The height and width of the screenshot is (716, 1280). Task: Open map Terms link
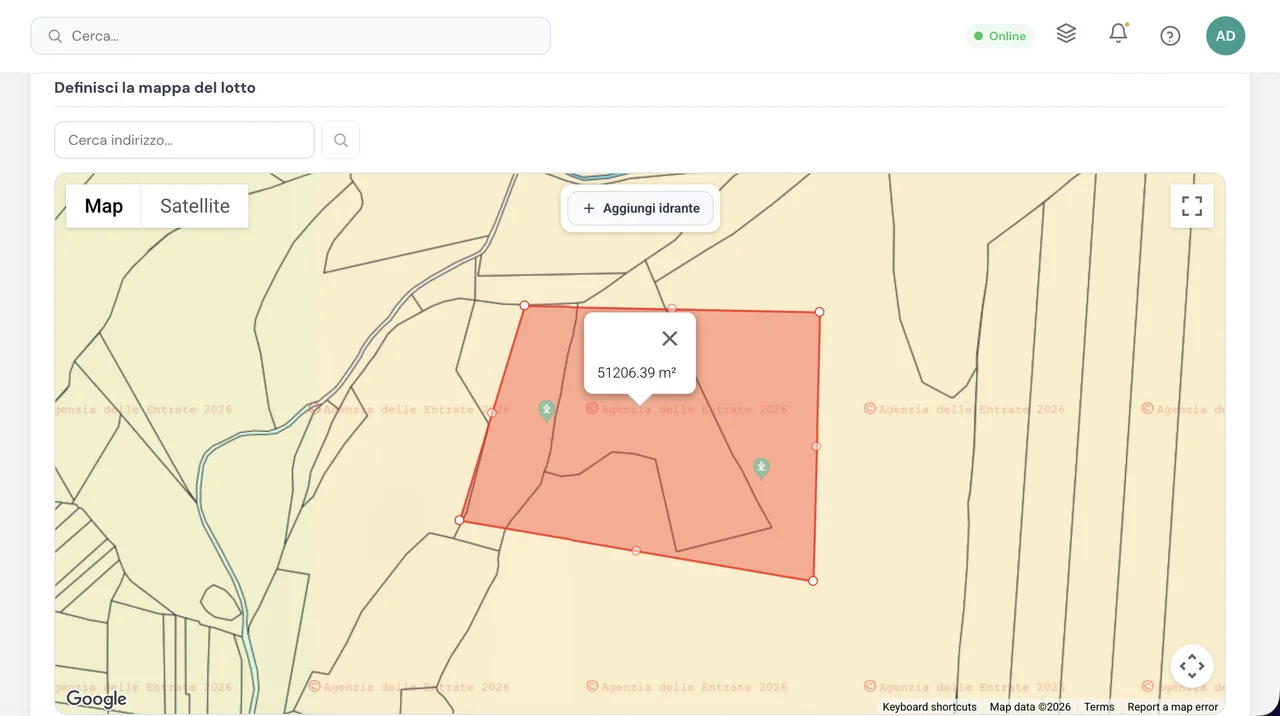[x=1099, y=707]
